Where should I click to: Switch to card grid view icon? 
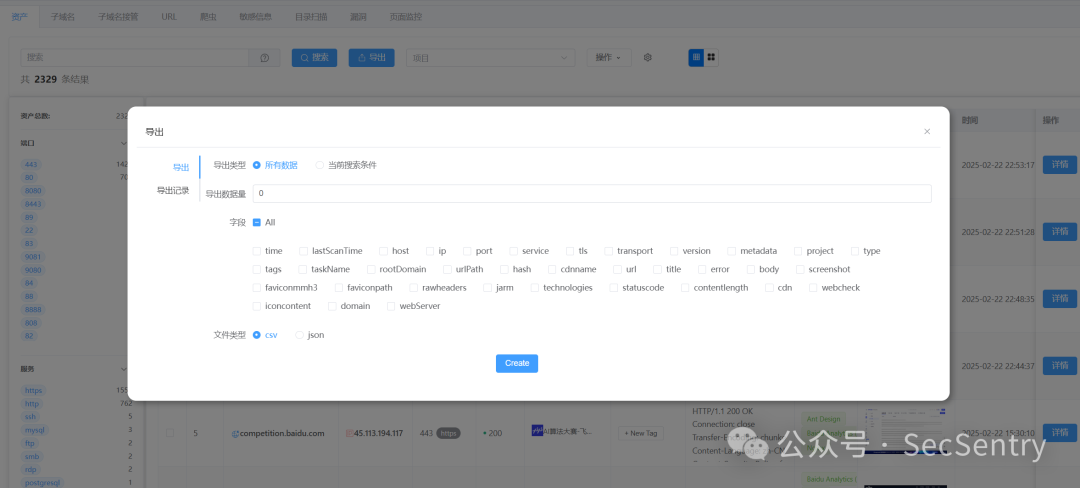712,58
